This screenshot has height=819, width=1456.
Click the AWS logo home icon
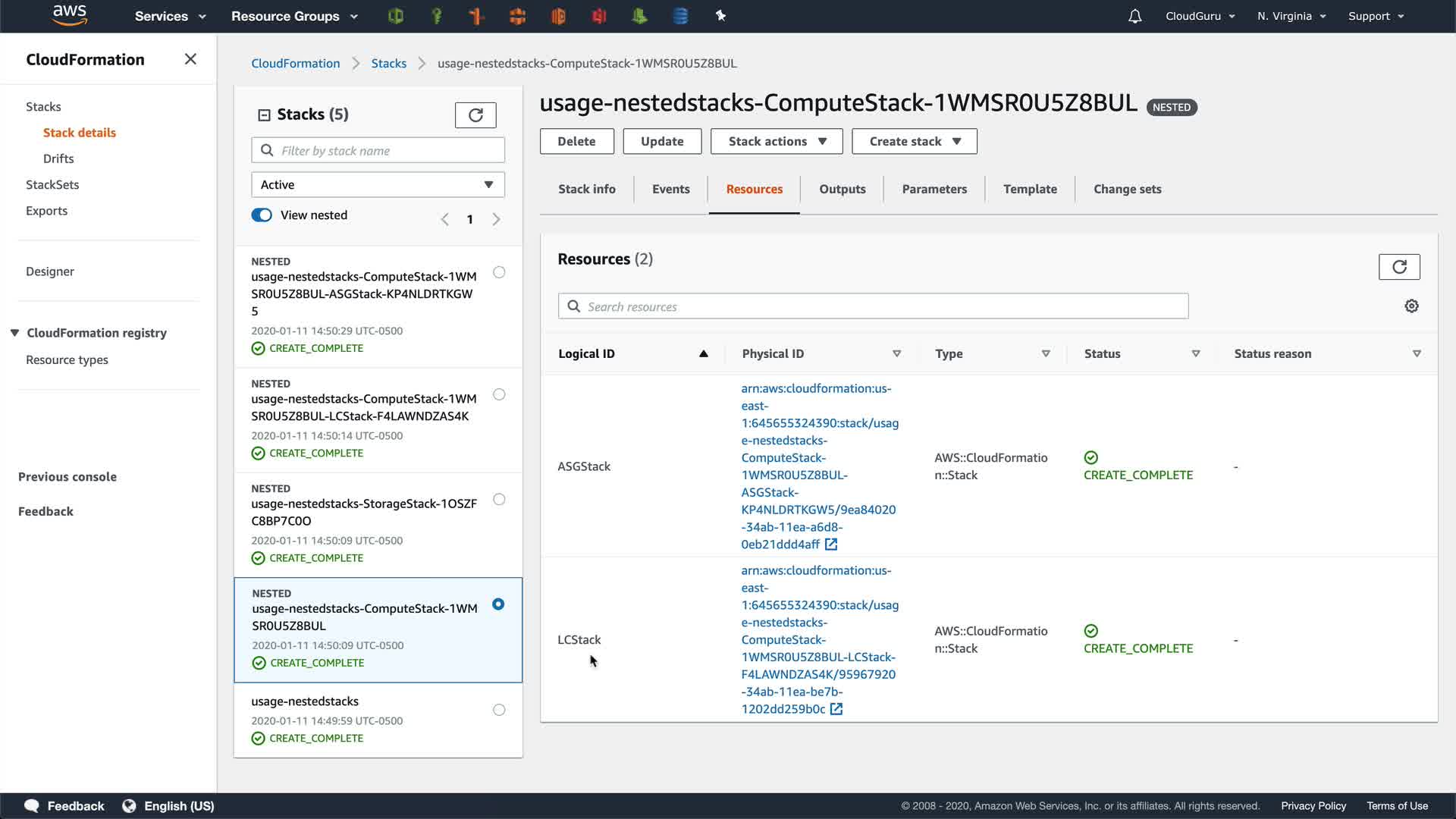[70, 16]
